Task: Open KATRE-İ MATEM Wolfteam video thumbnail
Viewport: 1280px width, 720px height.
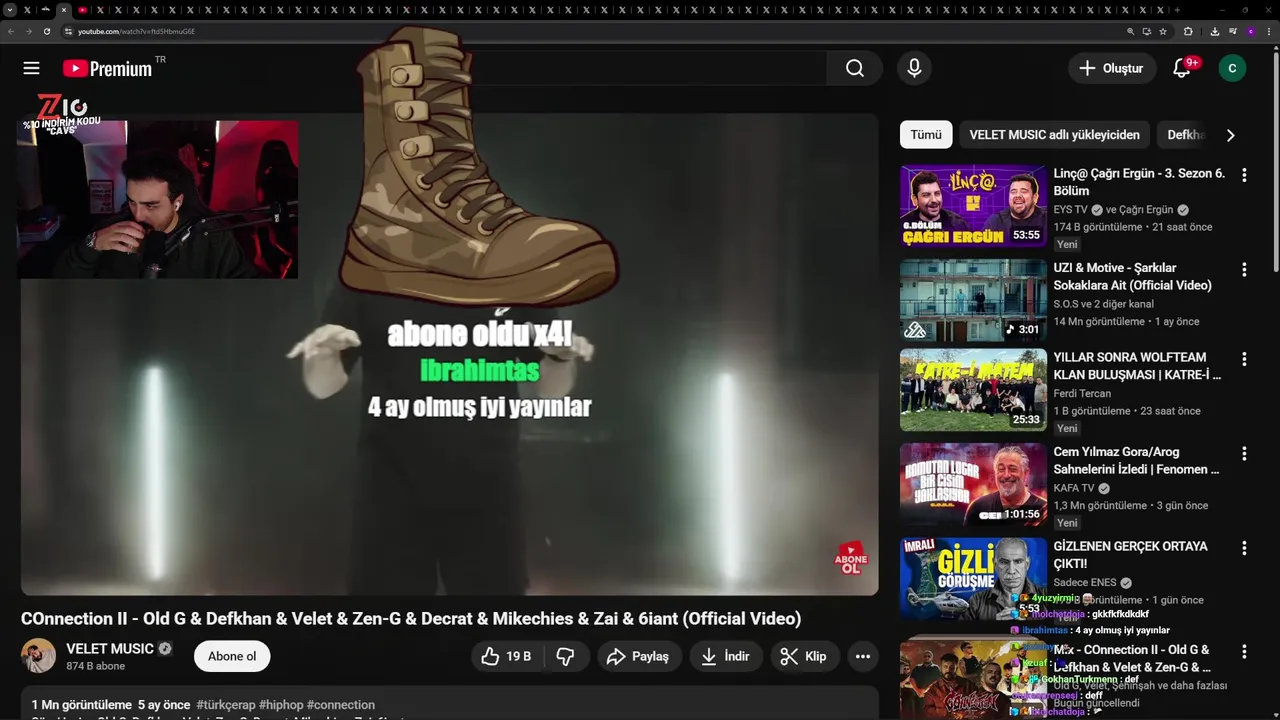Action: pos(973,390)
